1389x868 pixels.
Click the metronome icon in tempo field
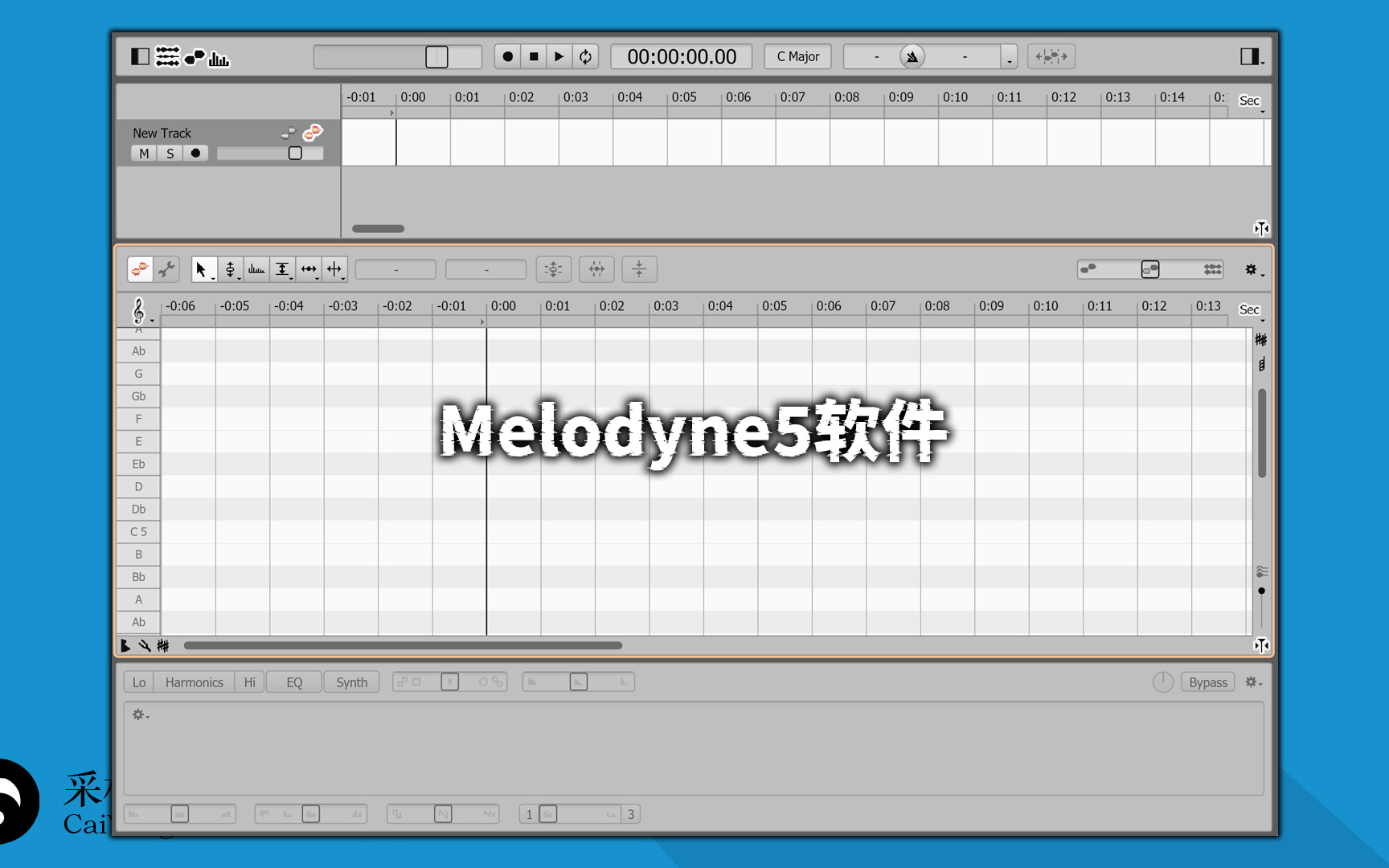coord(912,56)
